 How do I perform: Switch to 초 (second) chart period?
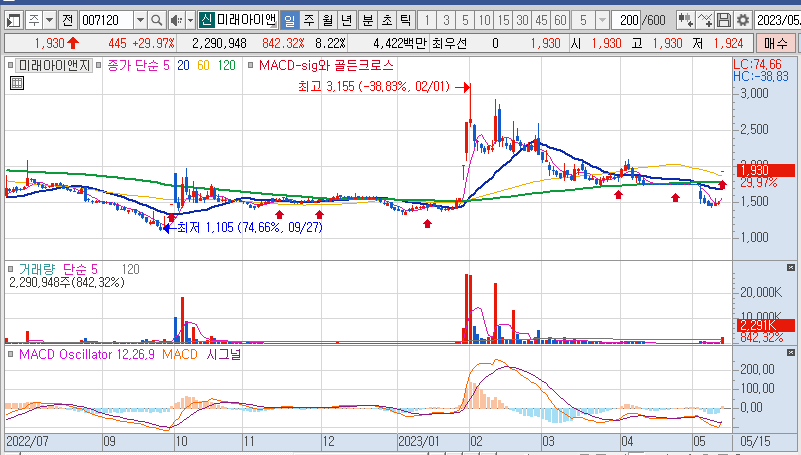[x=387, y=20]
